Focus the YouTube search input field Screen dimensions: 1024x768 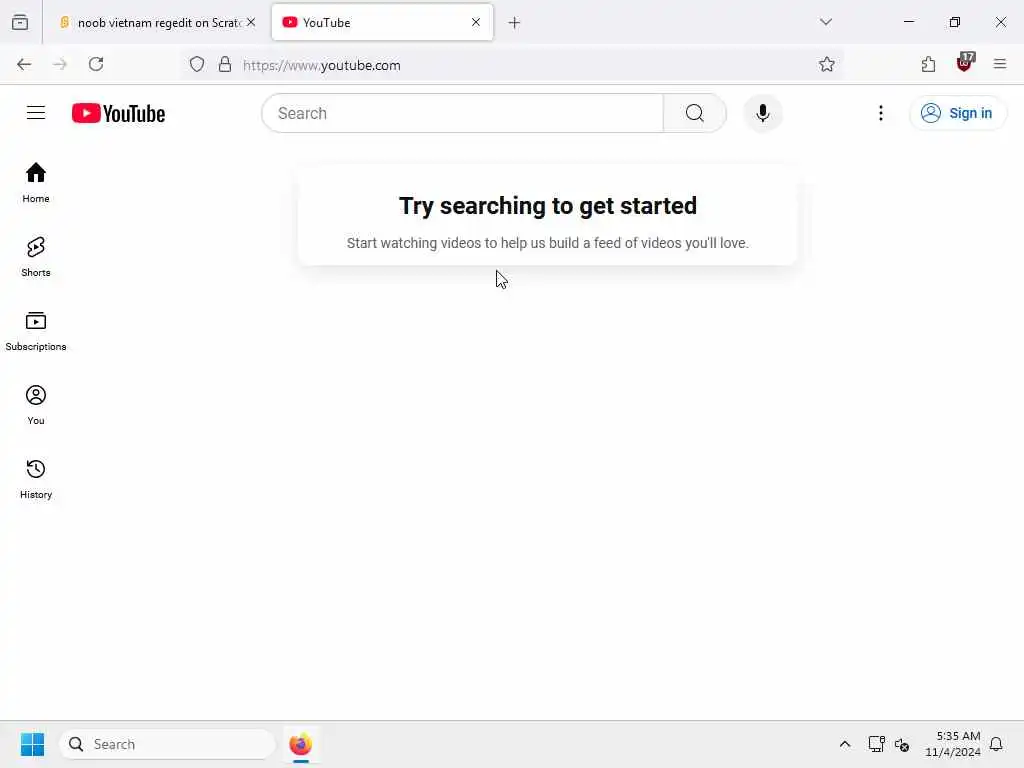462,113
